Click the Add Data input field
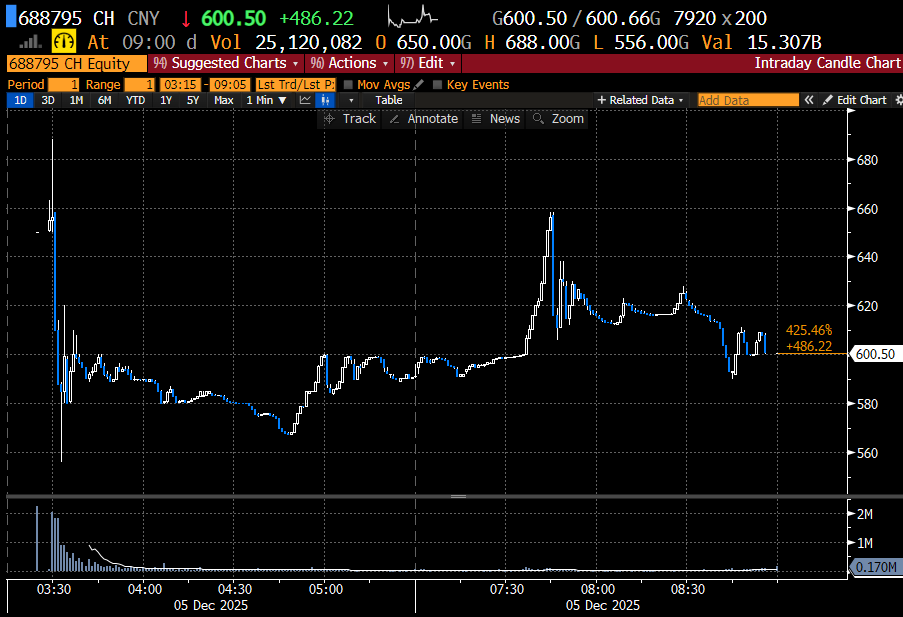This screenshot has width=903, height=617. (x=747, y=100)
